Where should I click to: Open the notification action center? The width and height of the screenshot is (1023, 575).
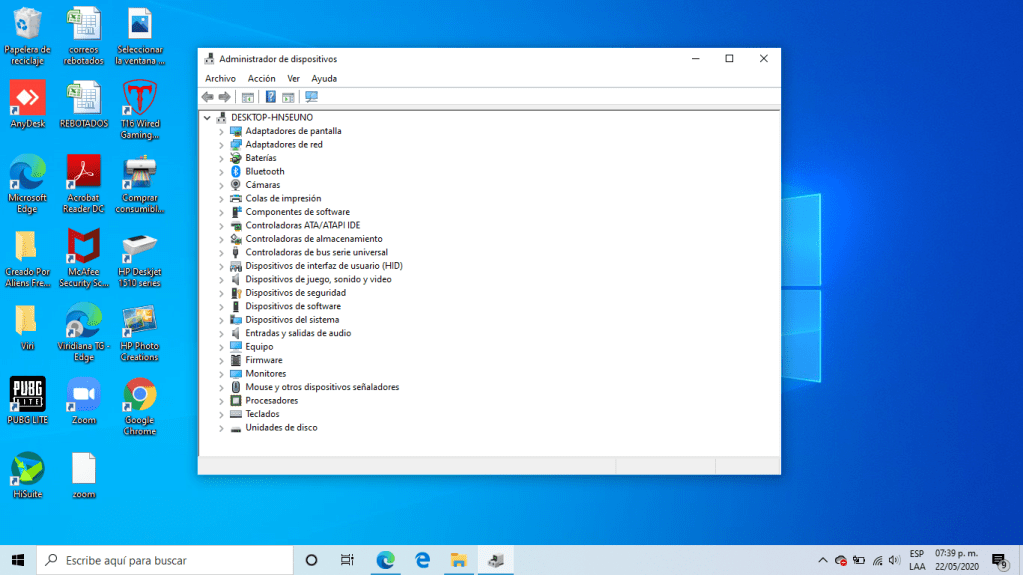click(998, 560)
